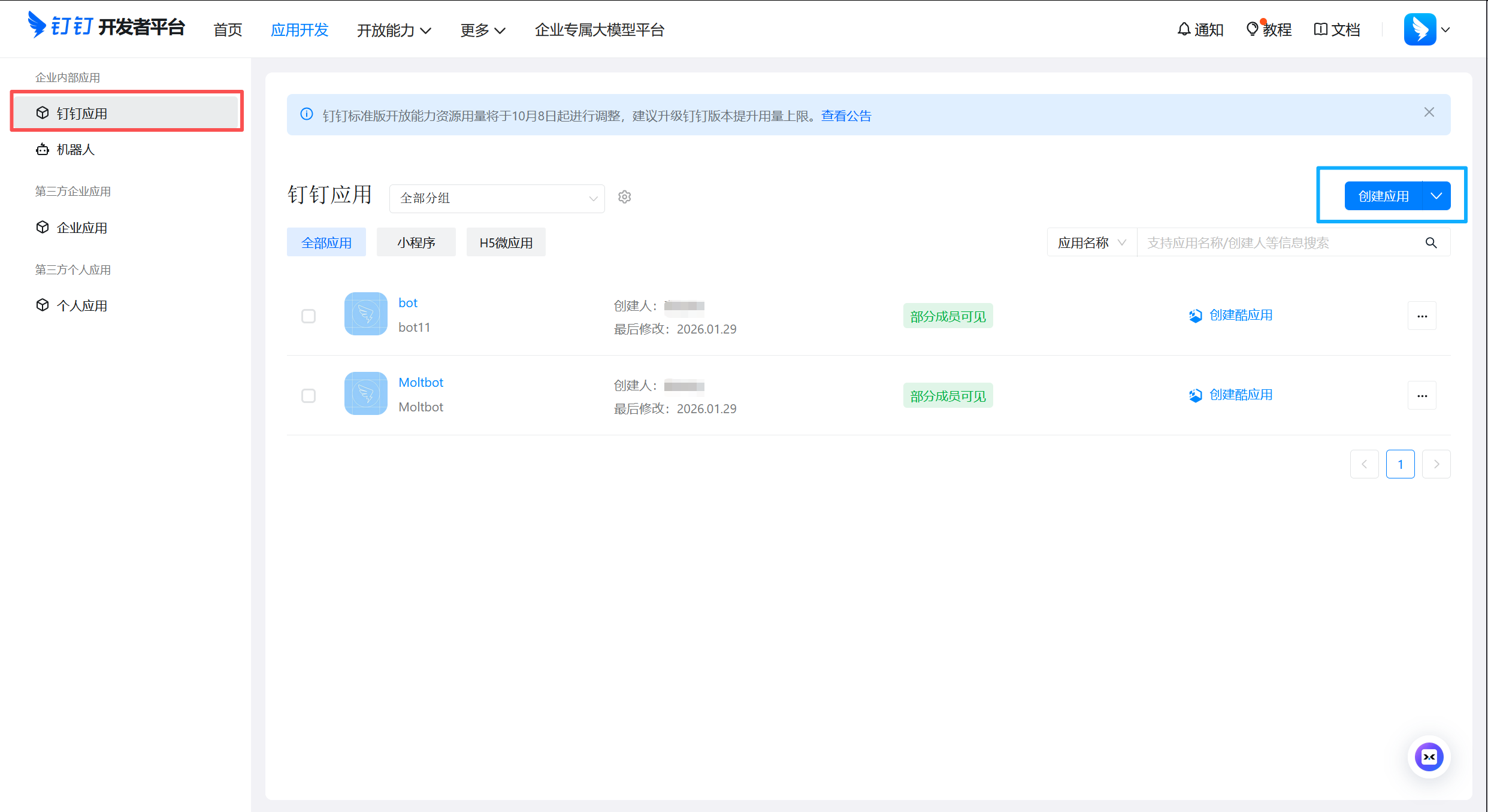Open the docs book icon
The image size is (1488, 812).
(1320, 29)
